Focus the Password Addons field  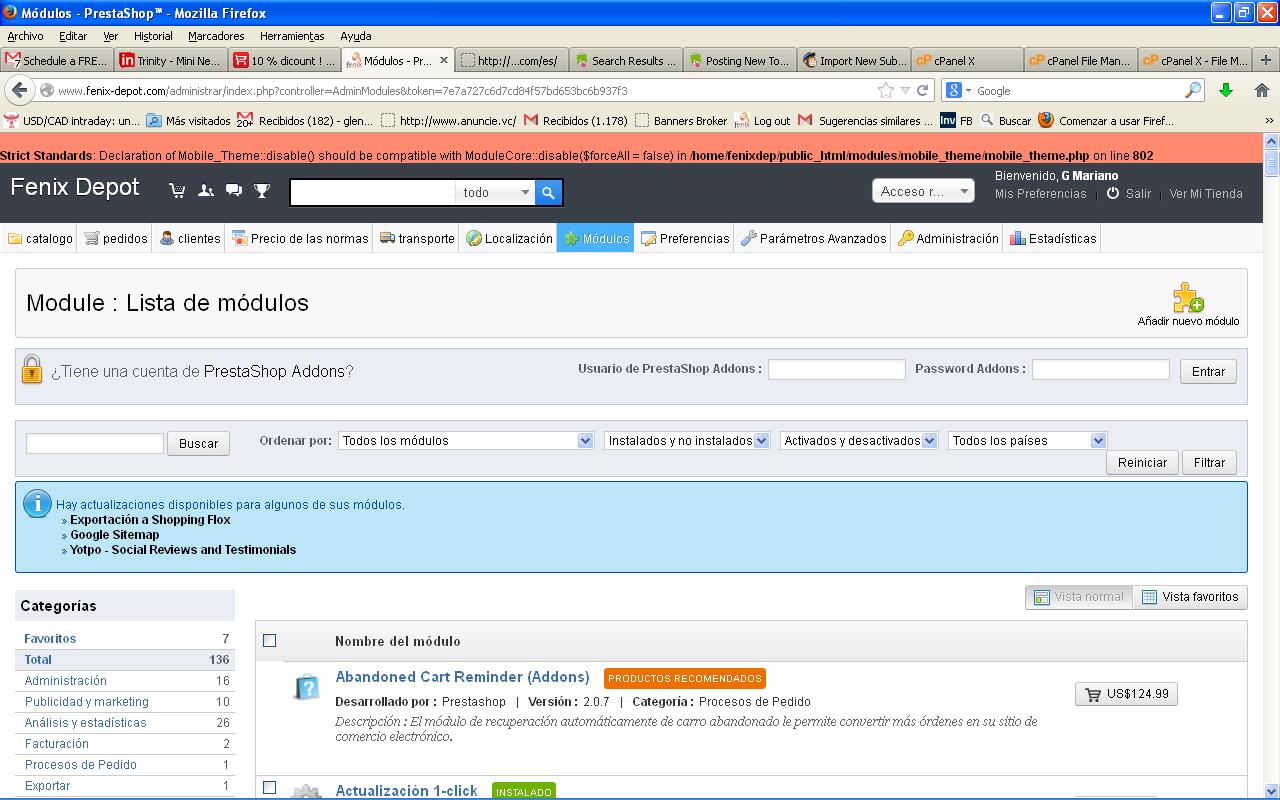coord(1100,370)
